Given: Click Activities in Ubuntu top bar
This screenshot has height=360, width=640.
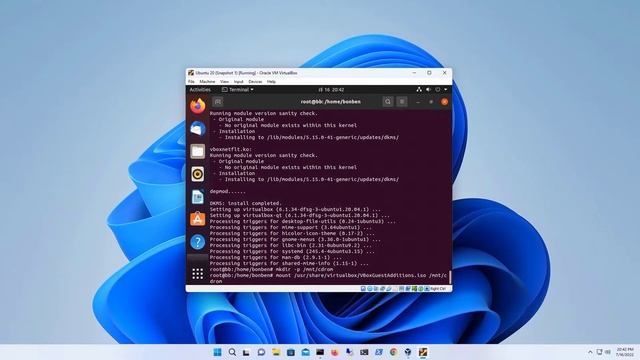Looking at the screenshot, I should 200,89.
